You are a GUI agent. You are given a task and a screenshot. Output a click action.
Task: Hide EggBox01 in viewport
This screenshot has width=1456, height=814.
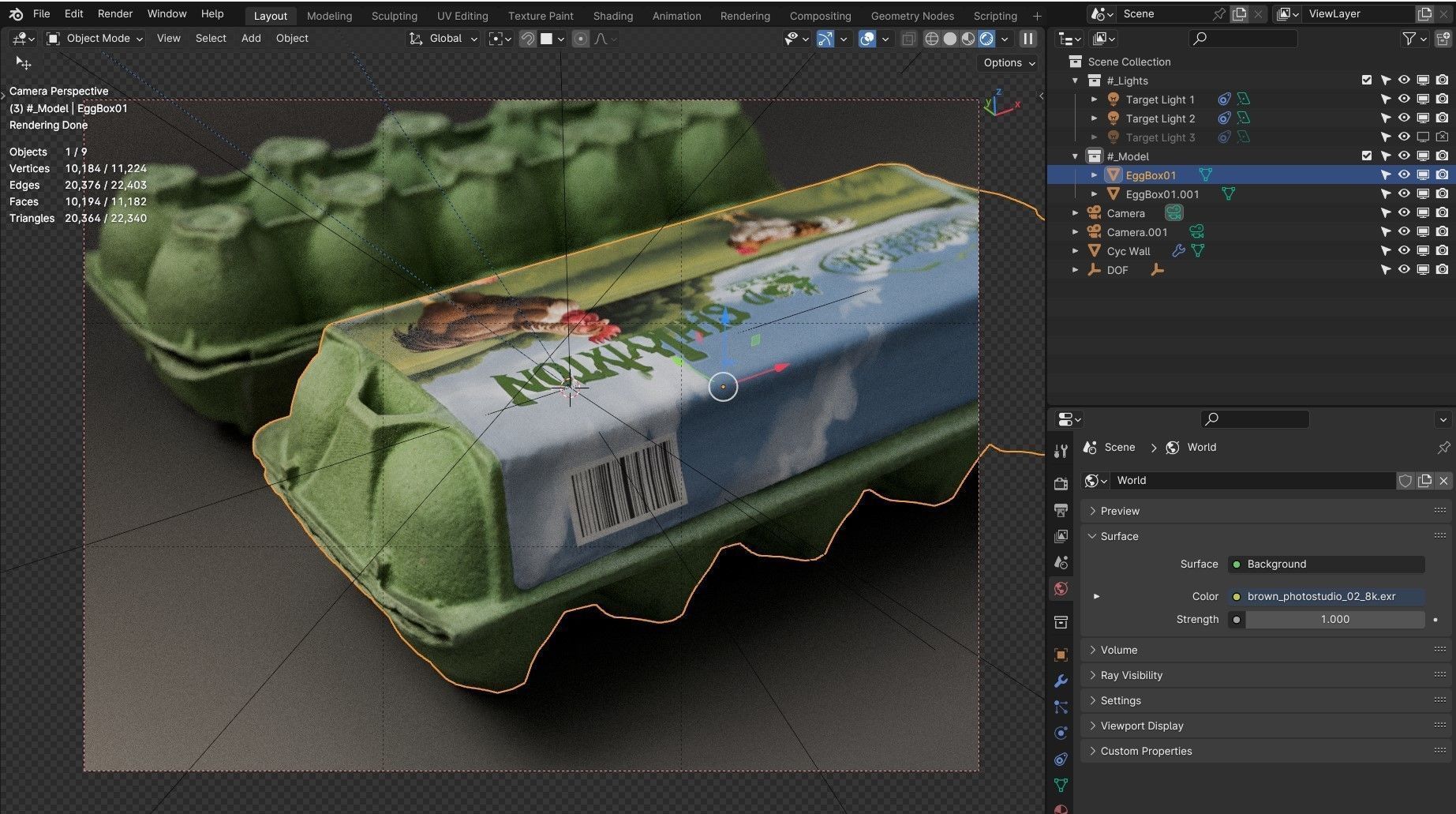click(1404, 175)
